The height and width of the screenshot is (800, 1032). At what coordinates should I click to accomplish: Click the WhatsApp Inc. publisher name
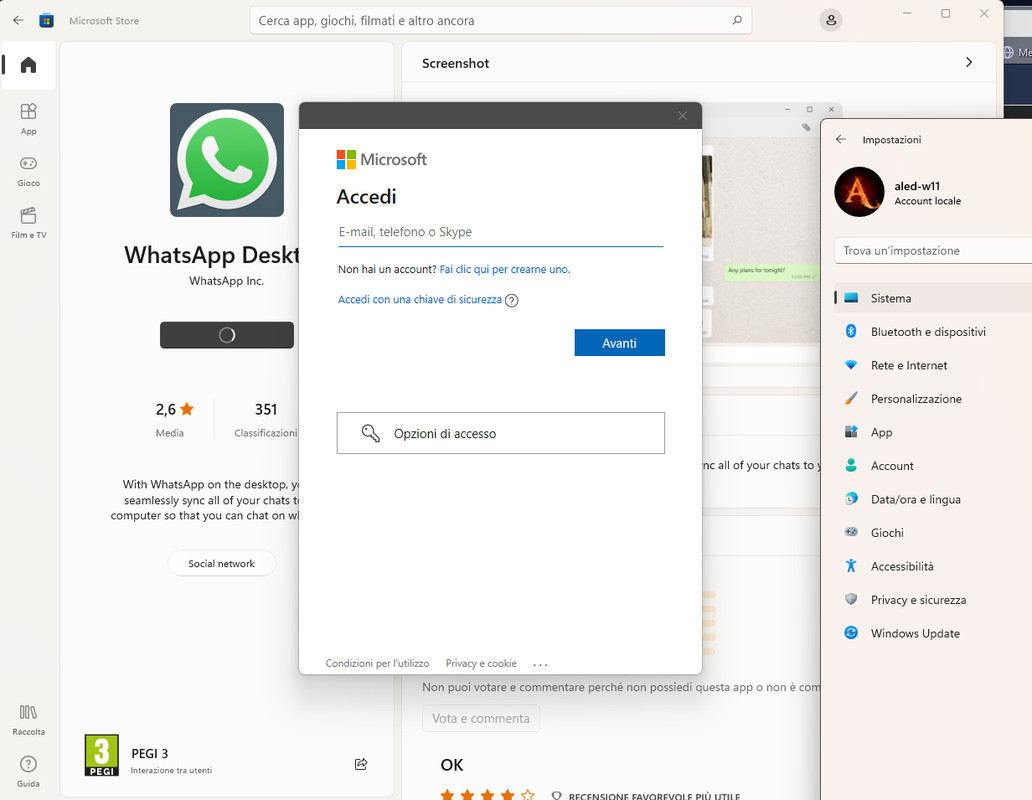coord(226,281)
